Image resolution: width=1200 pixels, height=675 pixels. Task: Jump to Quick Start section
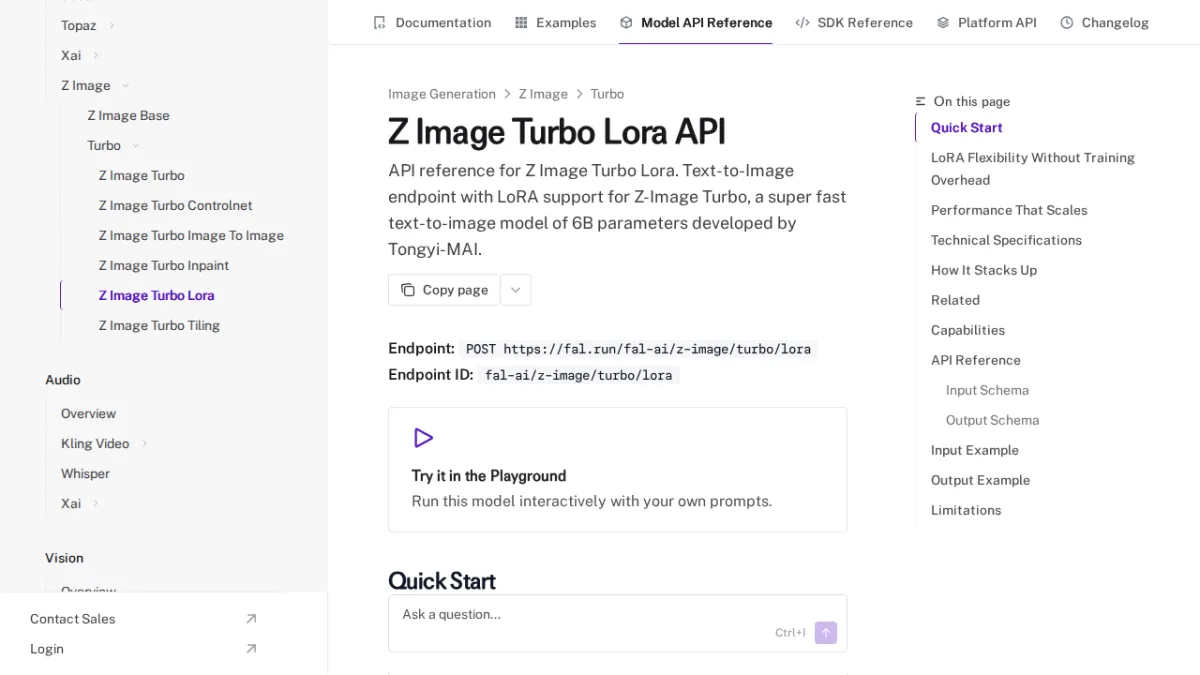coord(966,127)
